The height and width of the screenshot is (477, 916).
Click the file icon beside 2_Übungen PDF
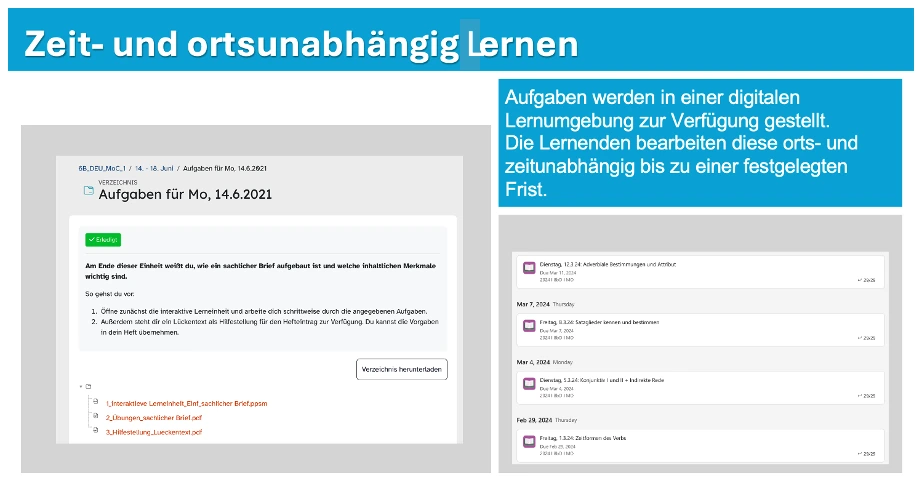point(96,417)
